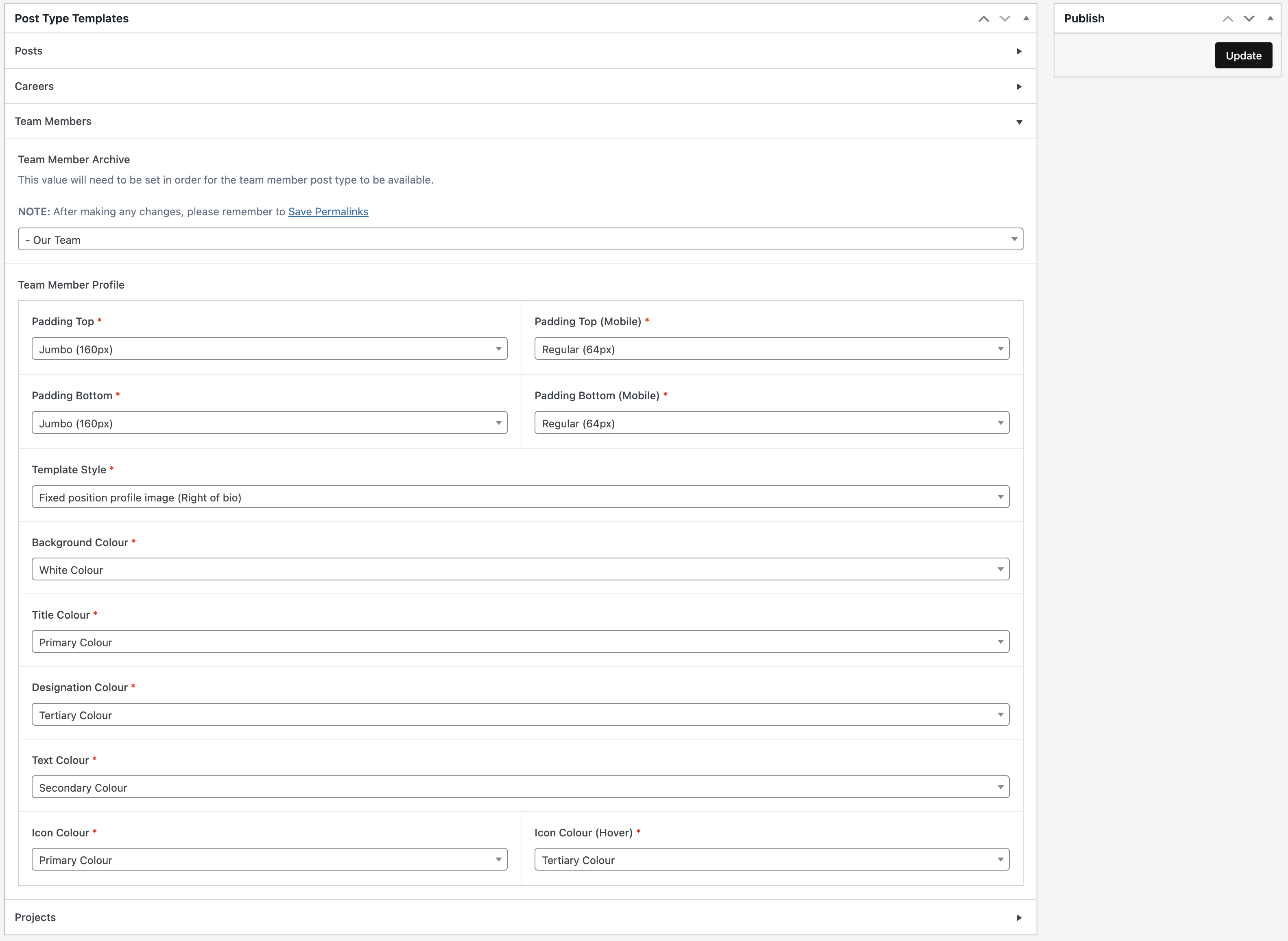Open Padding Top (Mobile) dropdown
The width and height of the screenshot is (1288, 941).
(x=772, y=349)
